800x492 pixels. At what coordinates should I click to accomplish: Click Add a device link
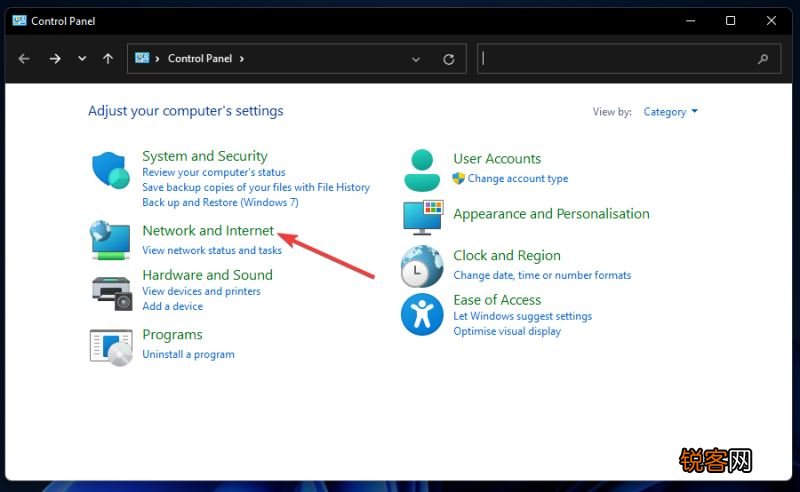(172, 306)
